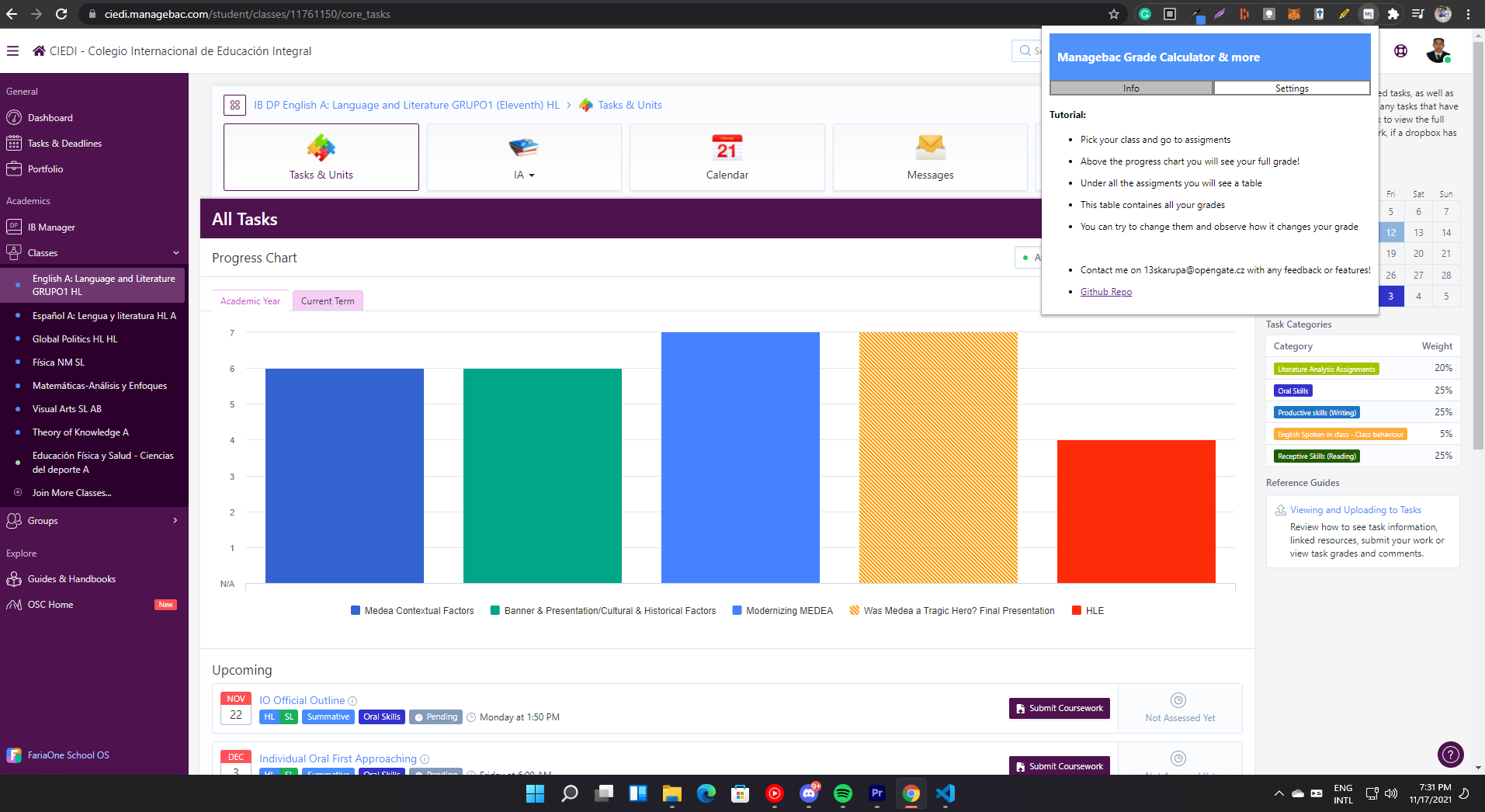
Task: Click the Github Repo link
Action: 1105,291
